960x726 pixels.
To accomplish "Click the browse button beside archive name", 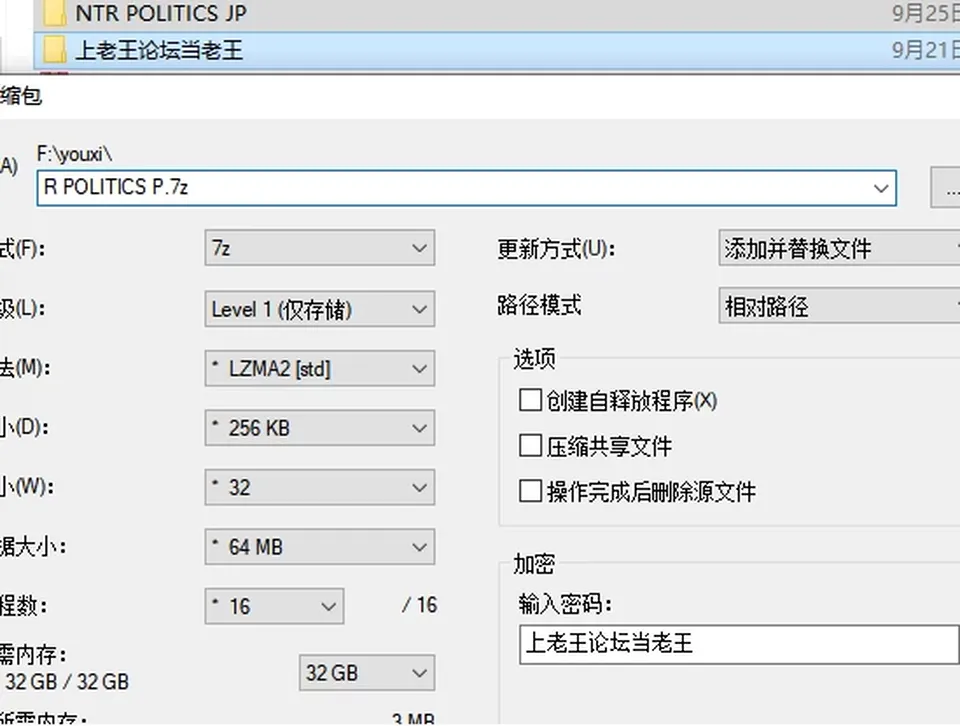I will [x=946, y=188].
